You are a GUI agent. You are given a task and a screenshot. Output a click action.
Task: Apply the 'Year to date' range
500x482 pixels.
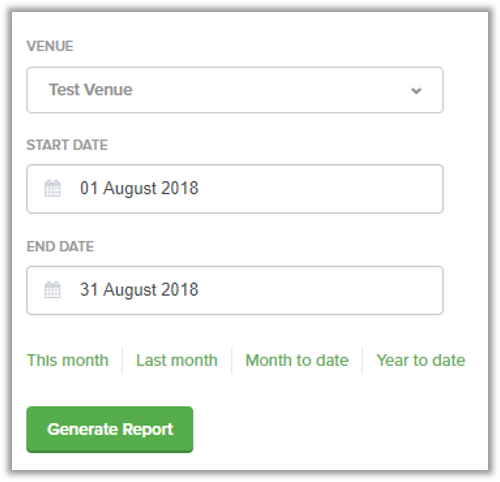[421, 360]
